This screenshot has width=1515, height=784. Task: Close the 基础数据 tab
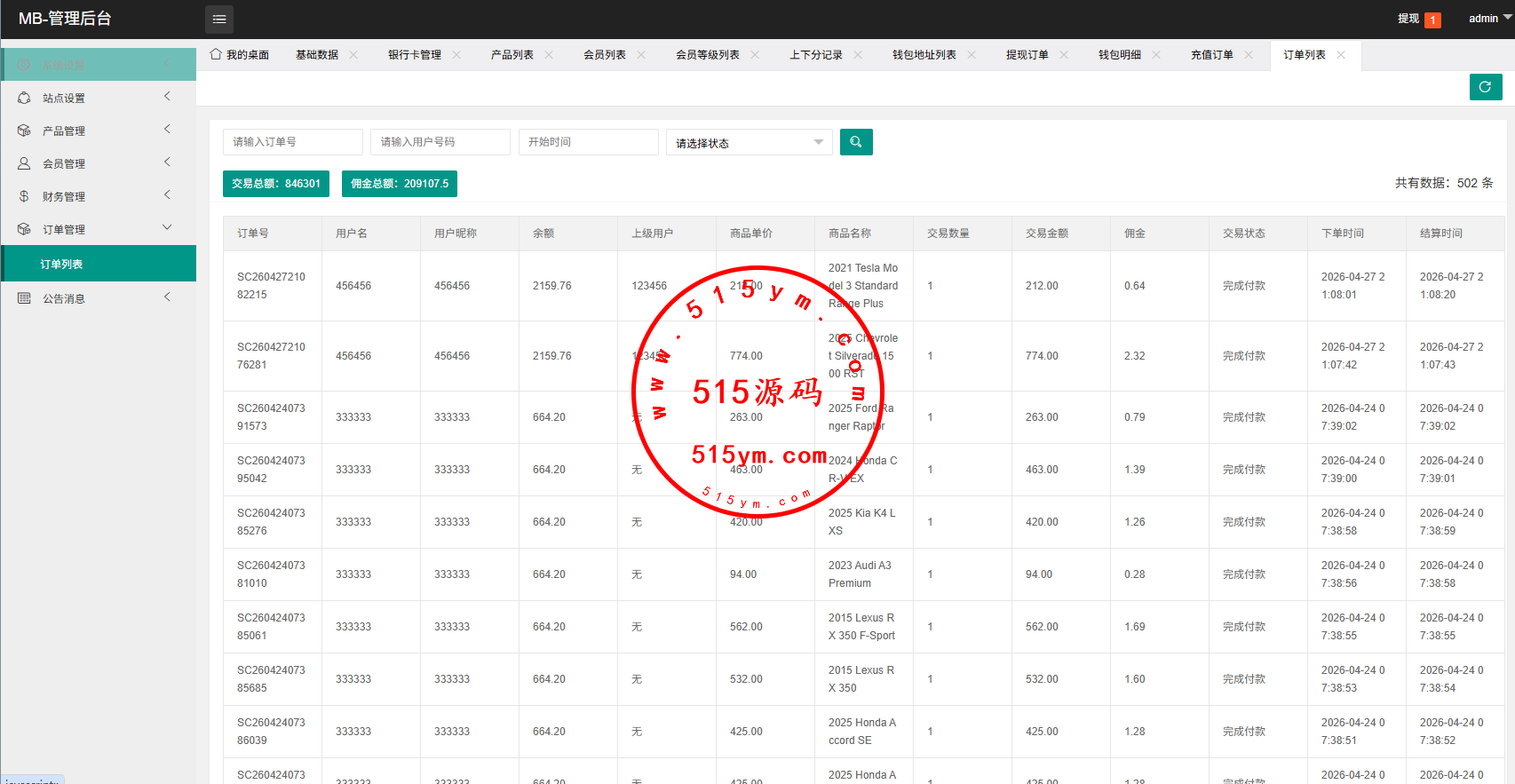click(353, 55)
